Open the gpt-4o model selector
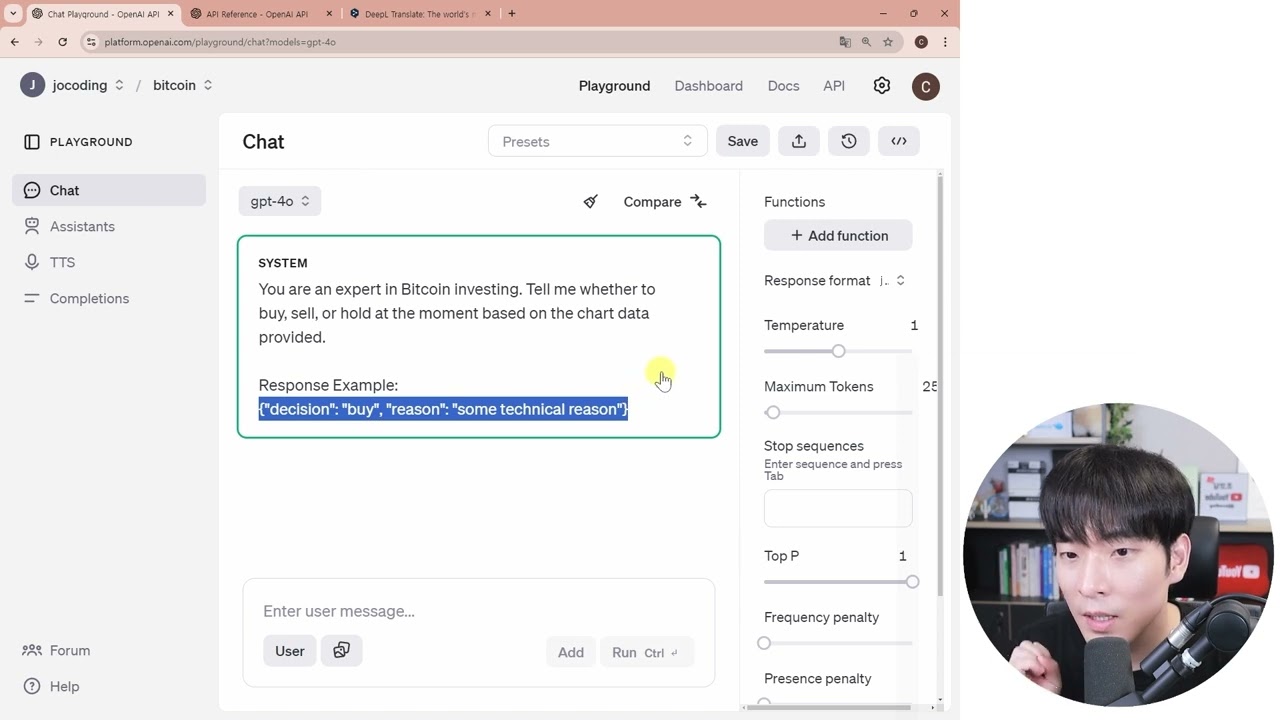1280x720 pixels. [280, 201]
